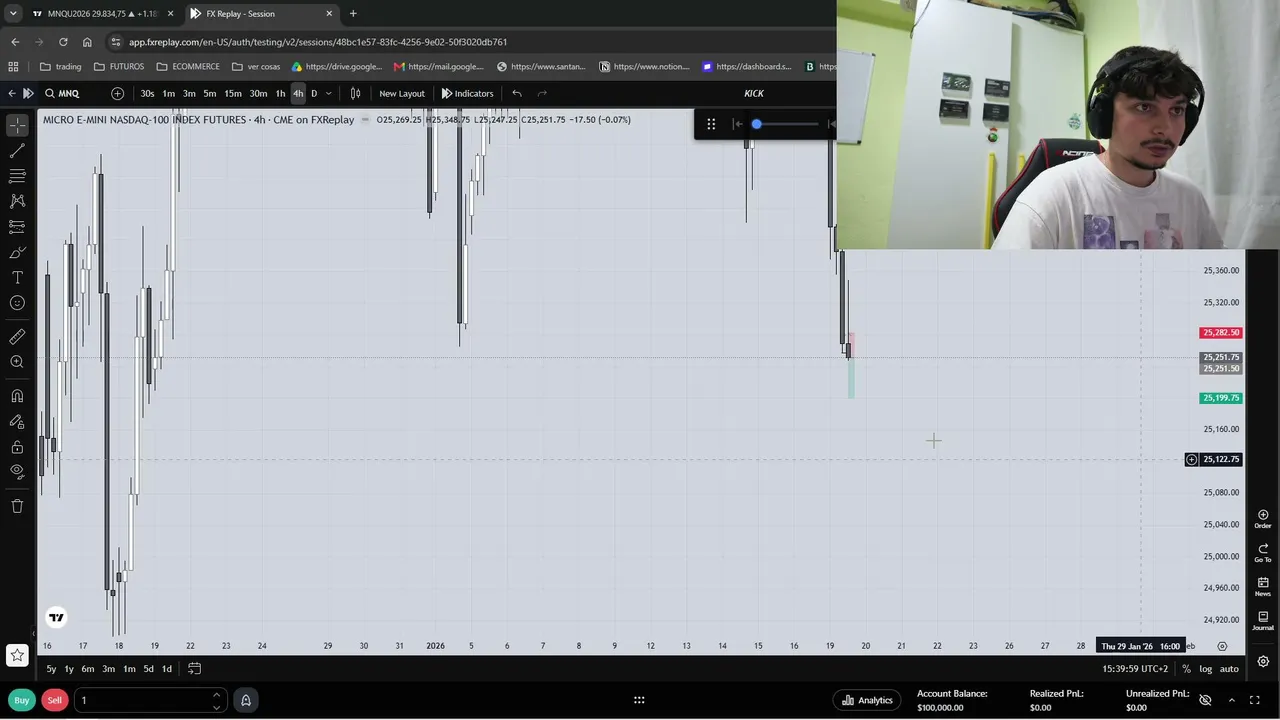Toggle percent scale mode

(x=1187, y=669)
